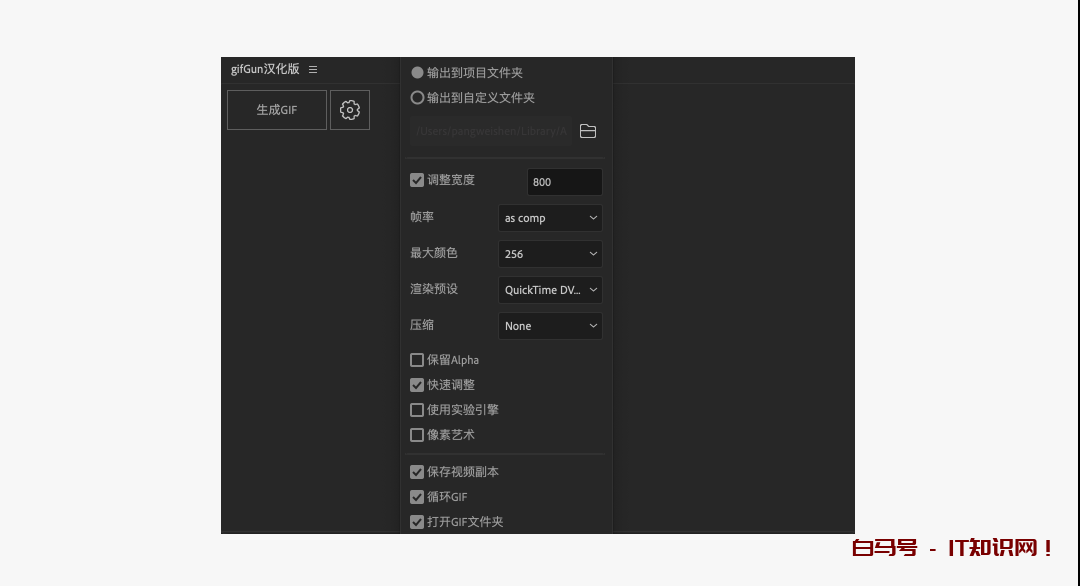Image resolution: width=1080 pixels, height=586 pixels.
Task: Disable the 循环GIF setting
Action: coord(416,496)
